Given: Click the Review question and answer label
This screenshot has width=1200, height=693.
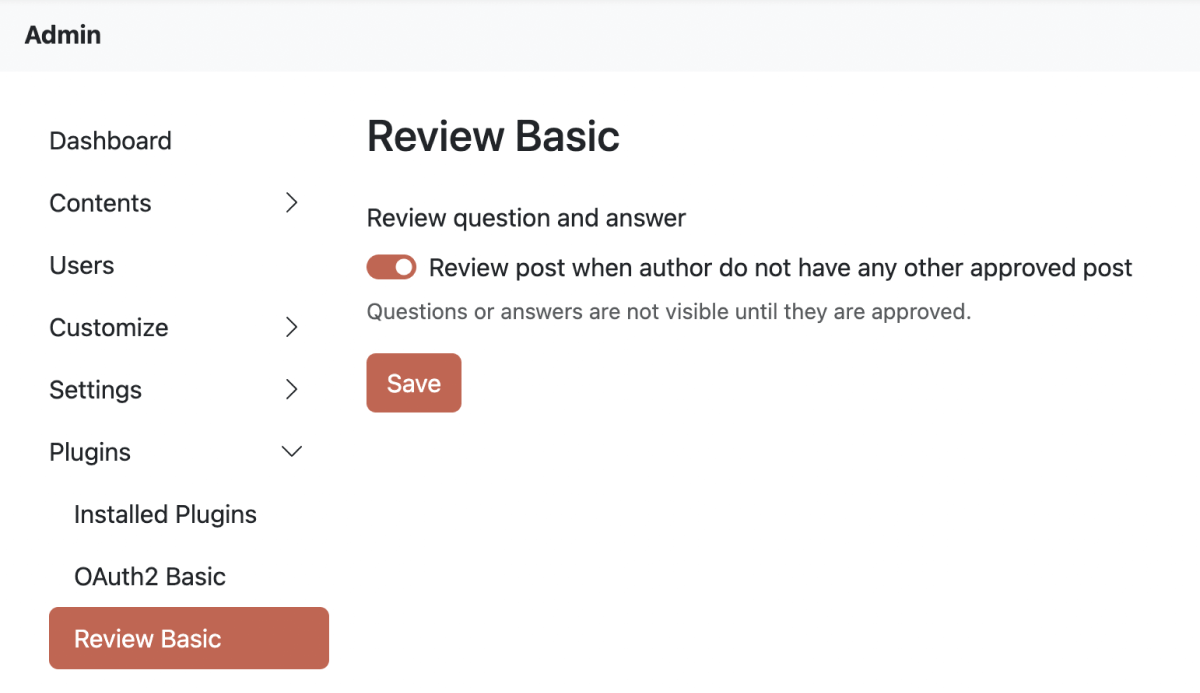Looking at the screenshot, I should point(526,217).
